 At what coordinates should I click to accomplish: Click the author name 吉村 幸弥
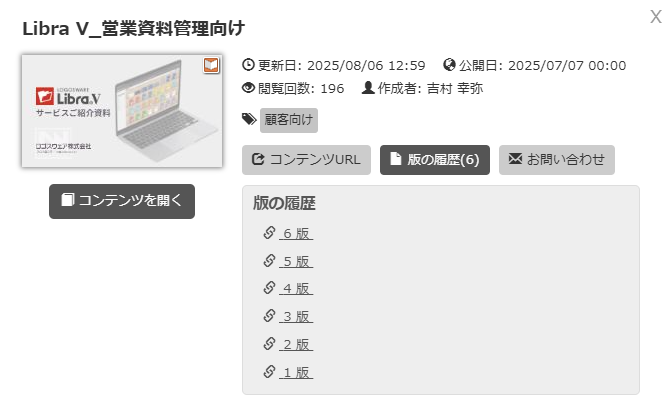(455, 88)
